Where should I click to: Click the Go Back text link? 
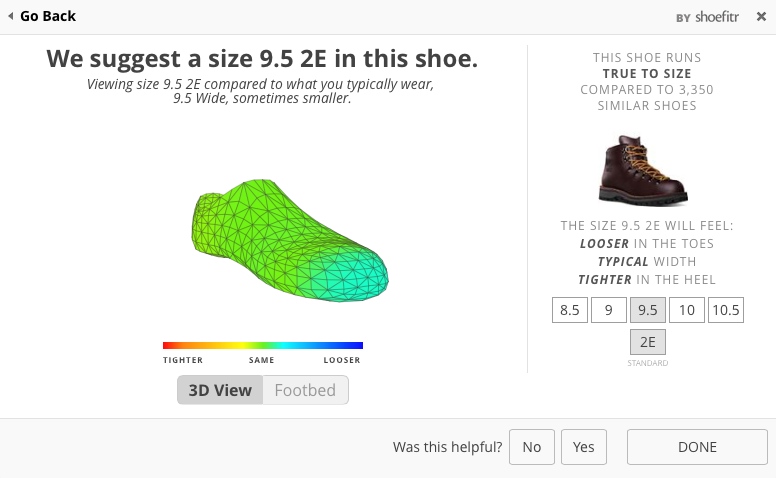coord(48,16)
